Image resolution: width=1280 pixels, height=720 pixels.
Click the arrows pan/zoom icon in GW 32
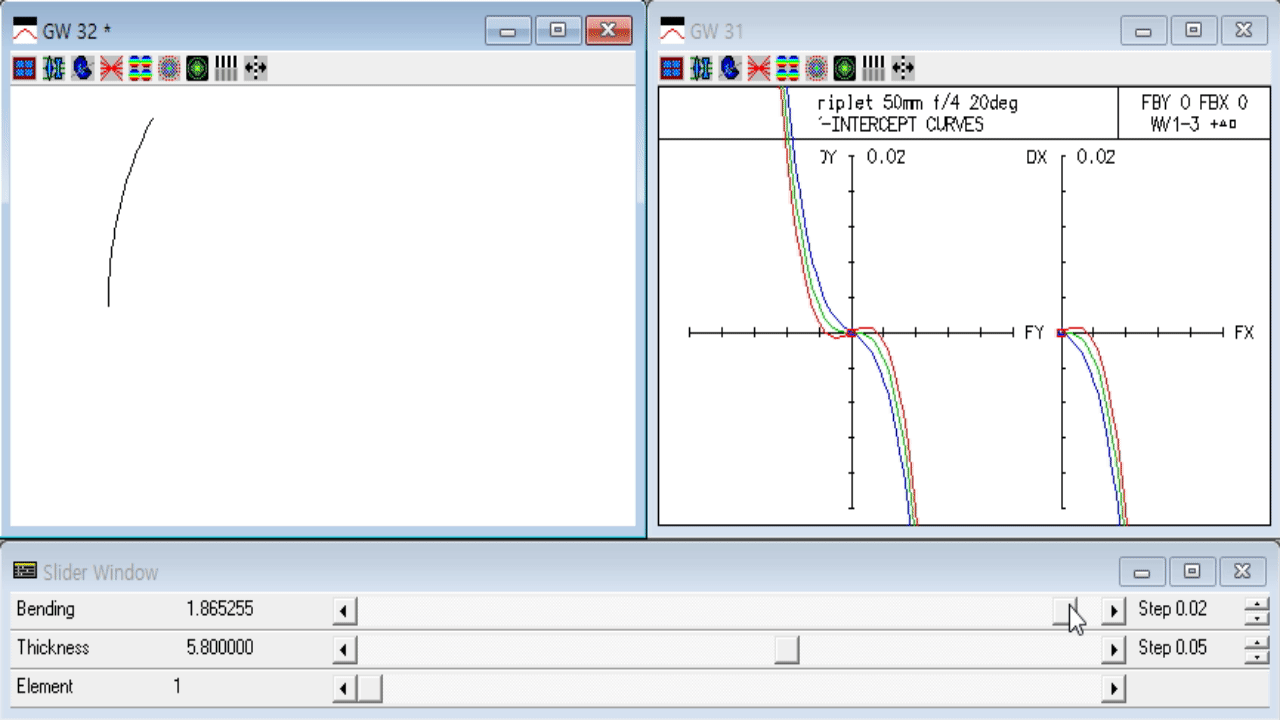[x=256, y=68]
